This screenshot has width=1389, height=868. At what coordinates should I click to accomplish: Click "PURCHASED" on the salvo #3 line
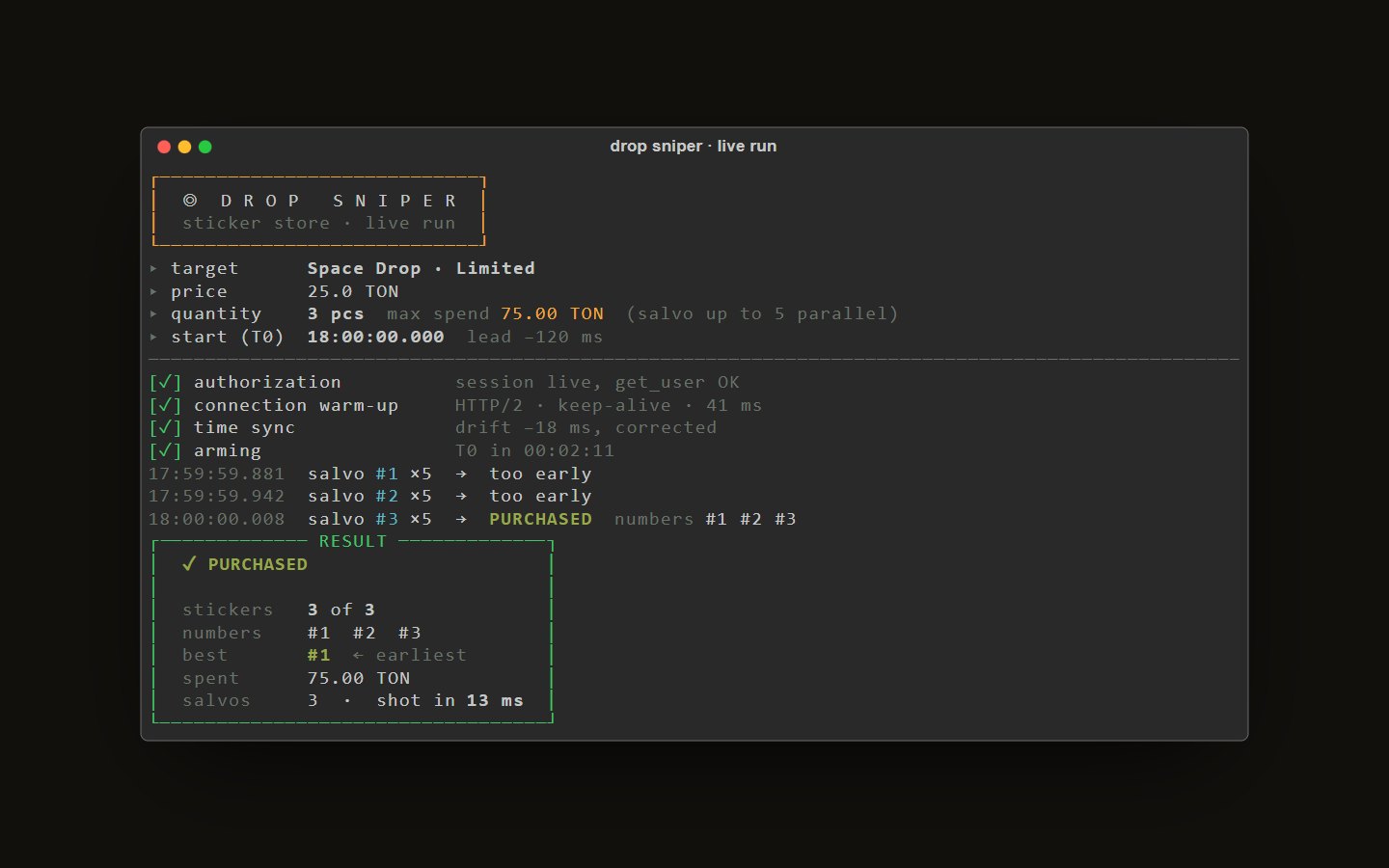[541, 519]
